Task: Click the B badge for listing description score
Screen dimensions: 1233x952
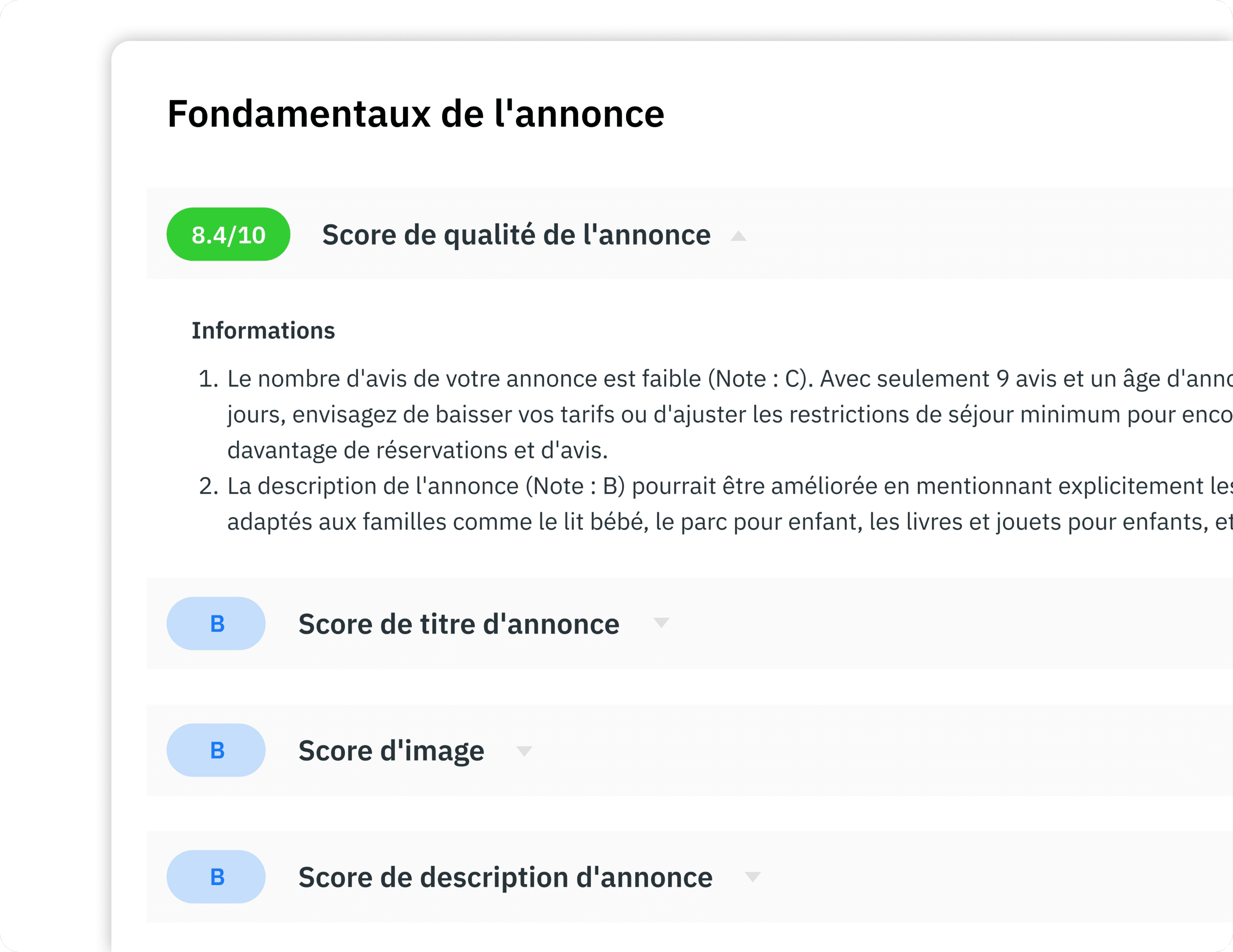Action: click(x=216, y=877)
